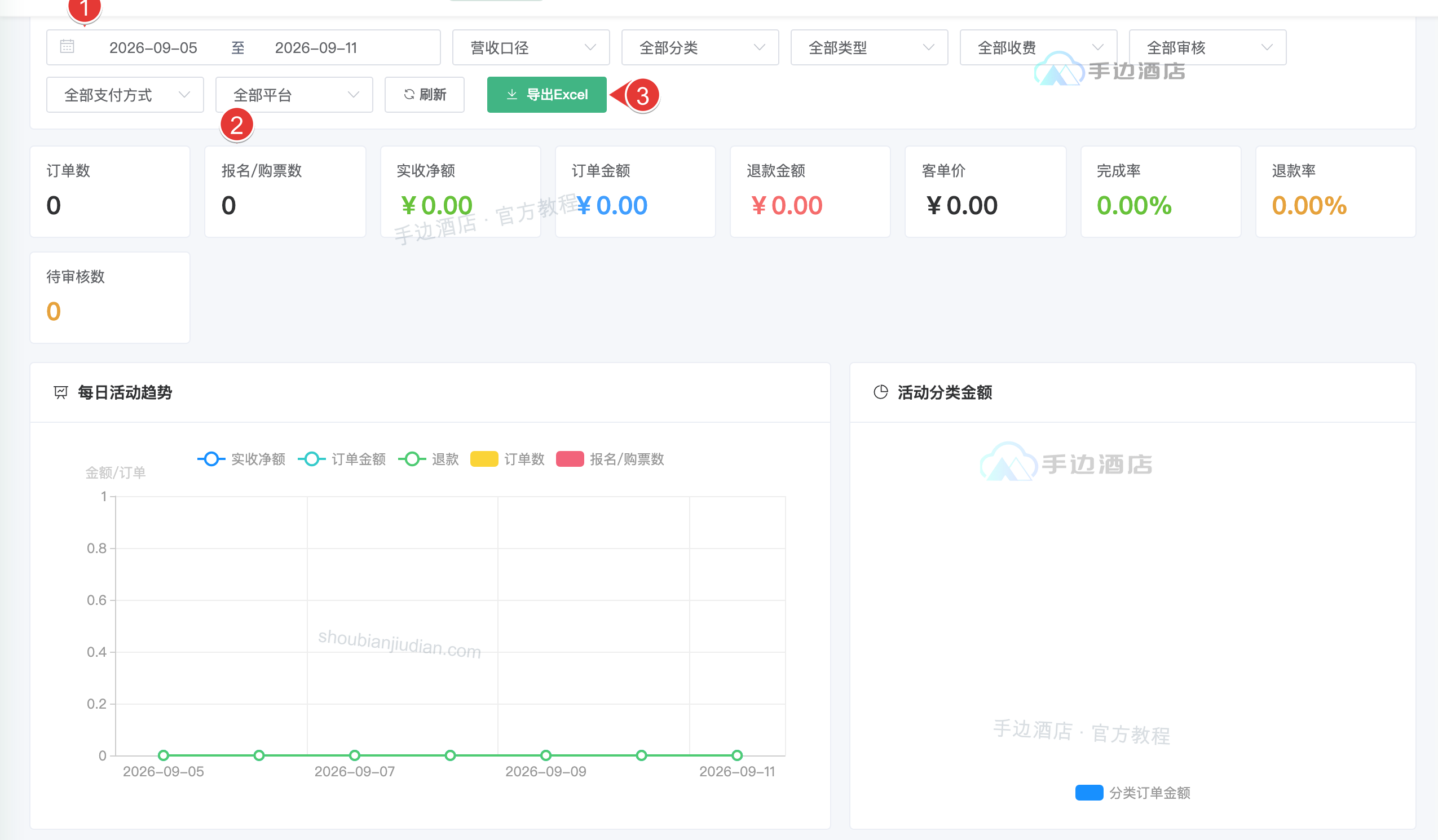The image size is (1438, 840).
Task: Click x-axis label 2026-09-07
Action: (354, 772)
